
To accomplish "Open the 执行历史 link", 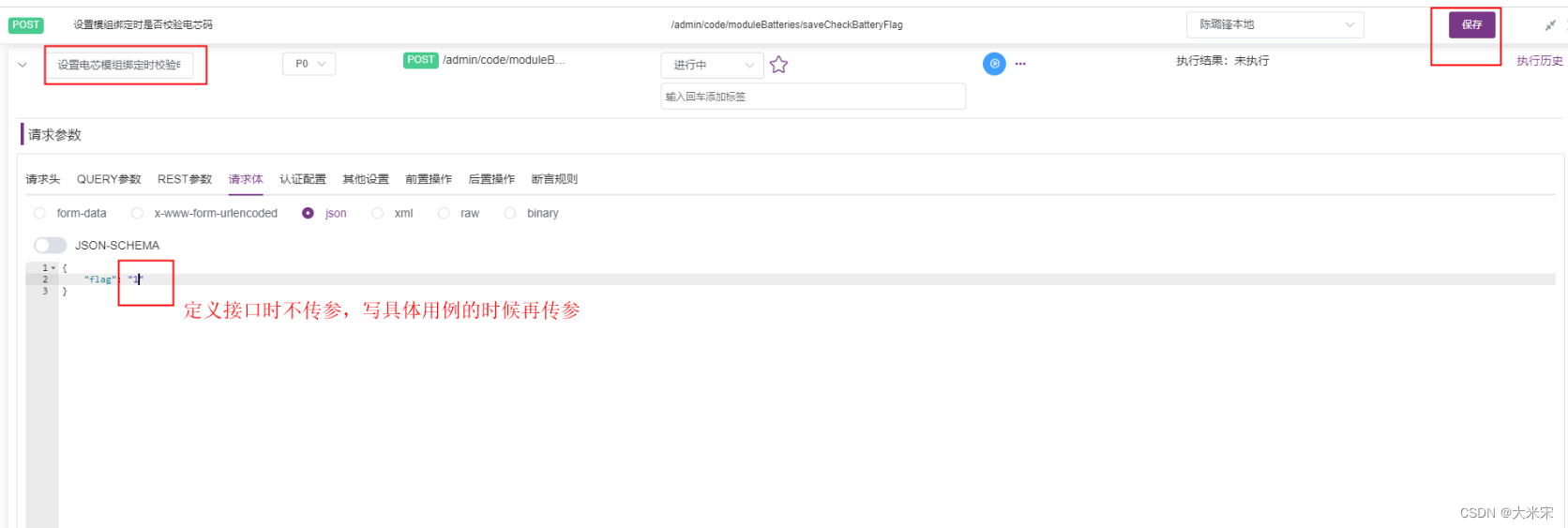I will 1540,61.
